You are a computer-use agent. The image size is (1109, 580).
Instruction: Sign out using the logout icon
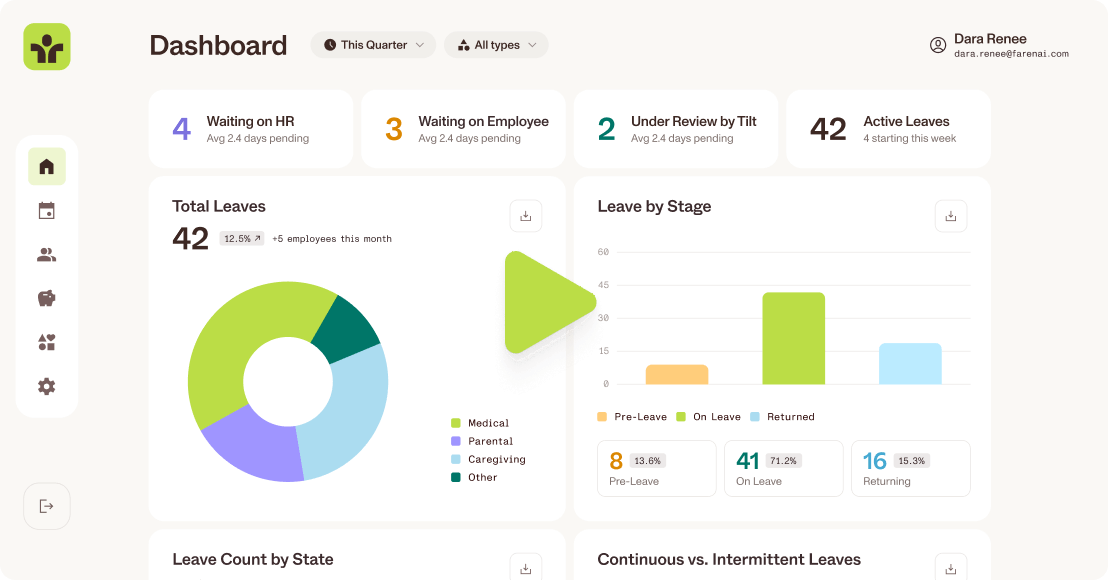pyautogui.click(x=46, y=506)
